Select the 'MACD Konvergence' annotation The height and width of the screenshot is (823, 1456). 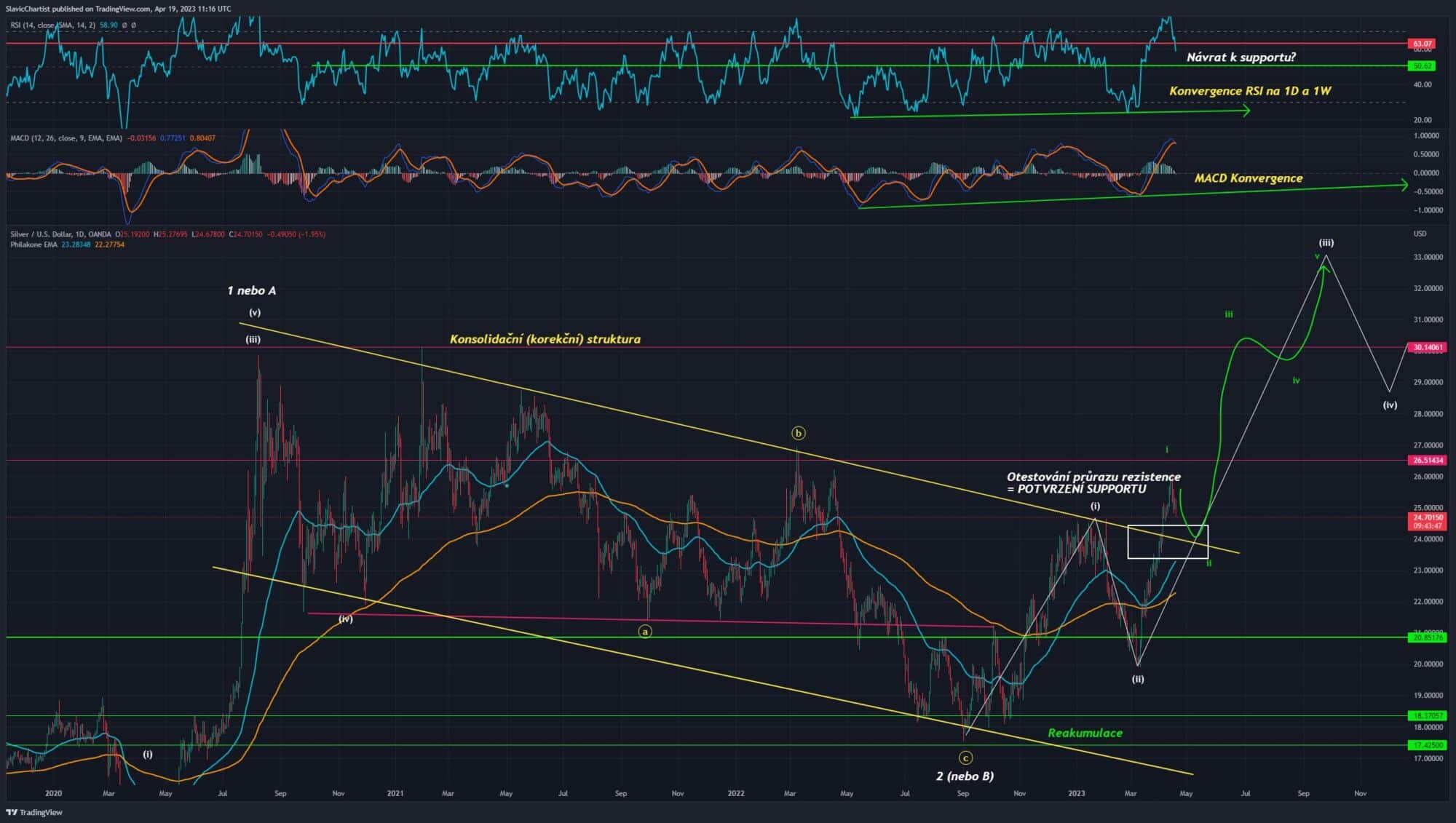pos(1249,178)
